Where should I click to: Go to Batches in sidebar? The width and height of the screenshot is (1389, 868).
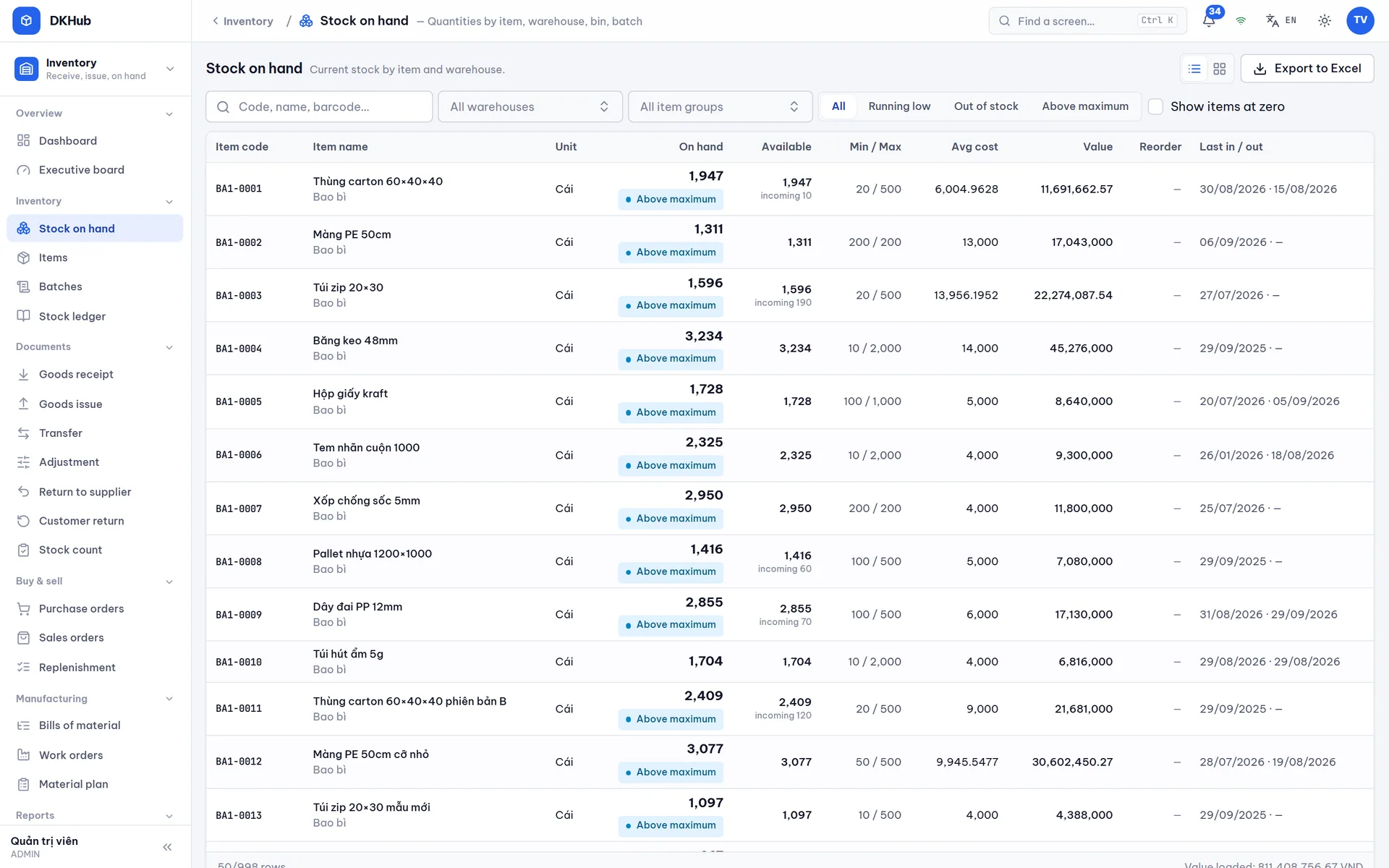[95, 286]
